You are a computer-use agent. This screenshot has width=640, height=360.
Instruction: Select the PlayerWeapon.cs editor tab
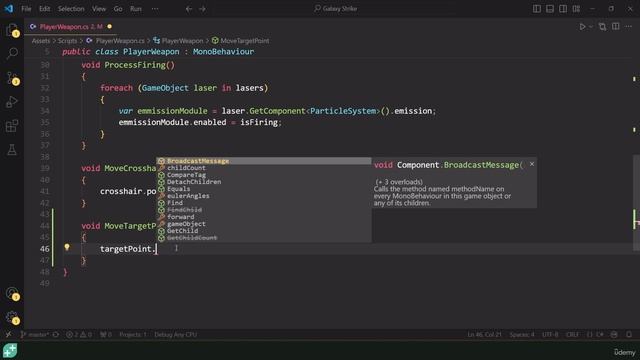tap(71, 27)
